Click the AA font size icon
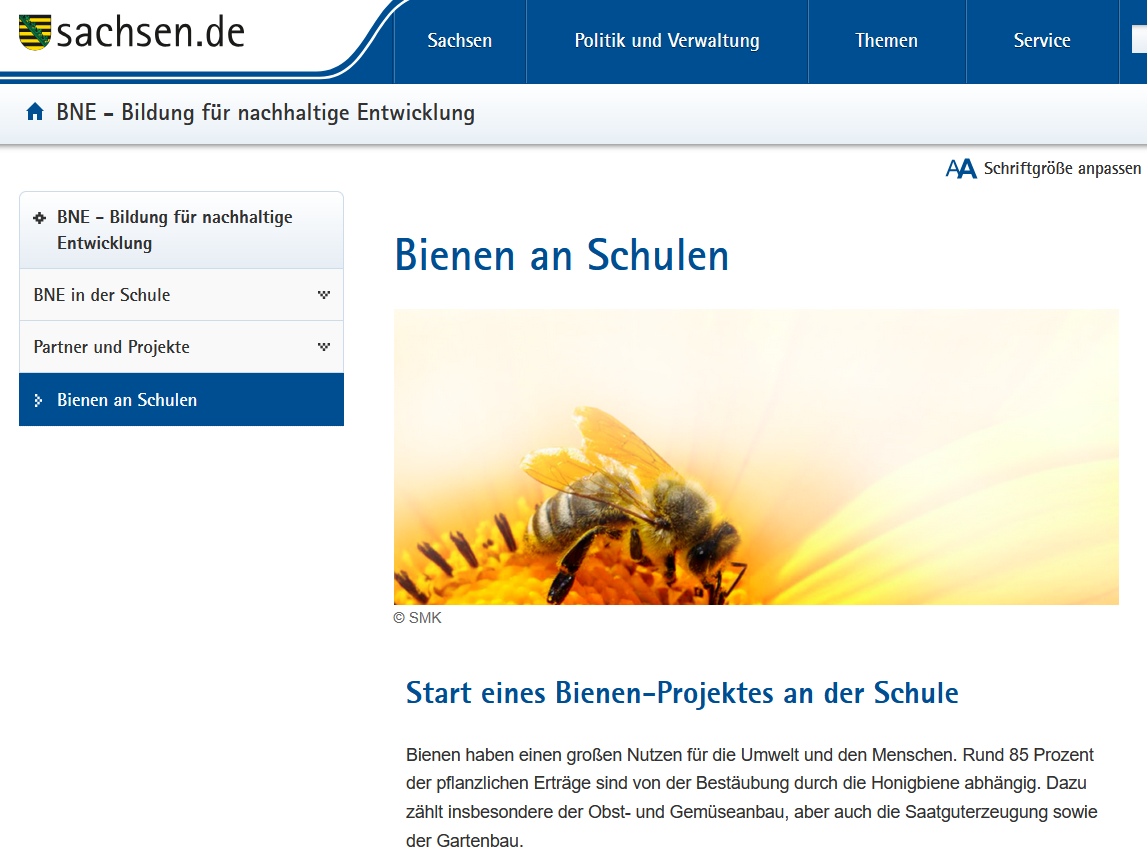 960,168
